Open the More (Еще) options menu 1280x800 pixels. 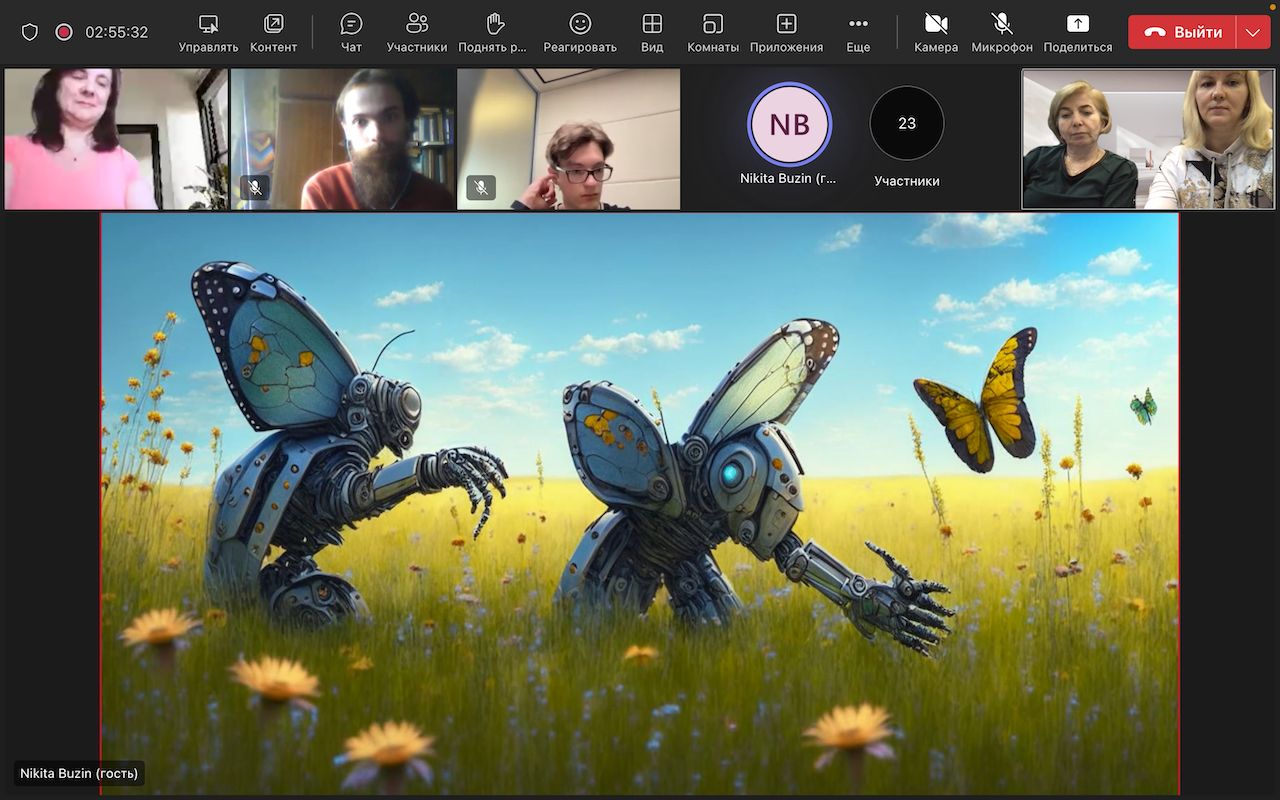[857, 32]
